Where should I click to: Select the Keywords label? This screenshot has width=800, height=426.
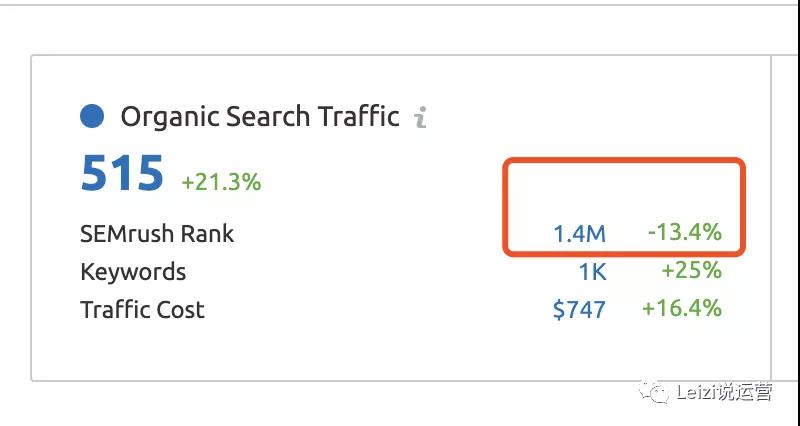[133, 272]
